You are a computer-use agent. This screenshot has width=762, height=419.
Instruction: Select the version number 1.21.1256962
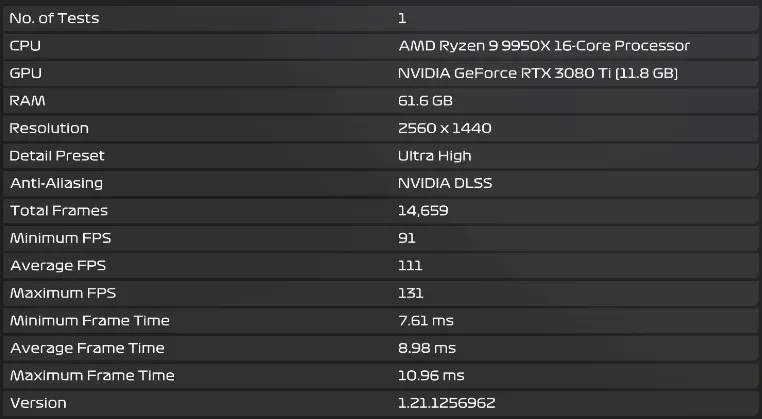pos(446,403)
